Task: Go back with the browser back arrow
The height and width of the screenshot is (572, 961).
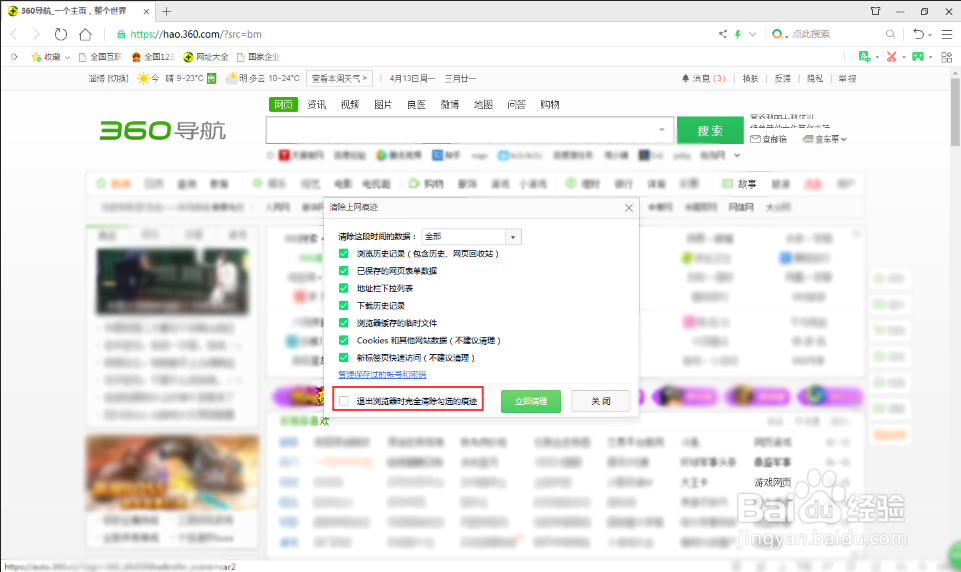Action: [14, 34]
